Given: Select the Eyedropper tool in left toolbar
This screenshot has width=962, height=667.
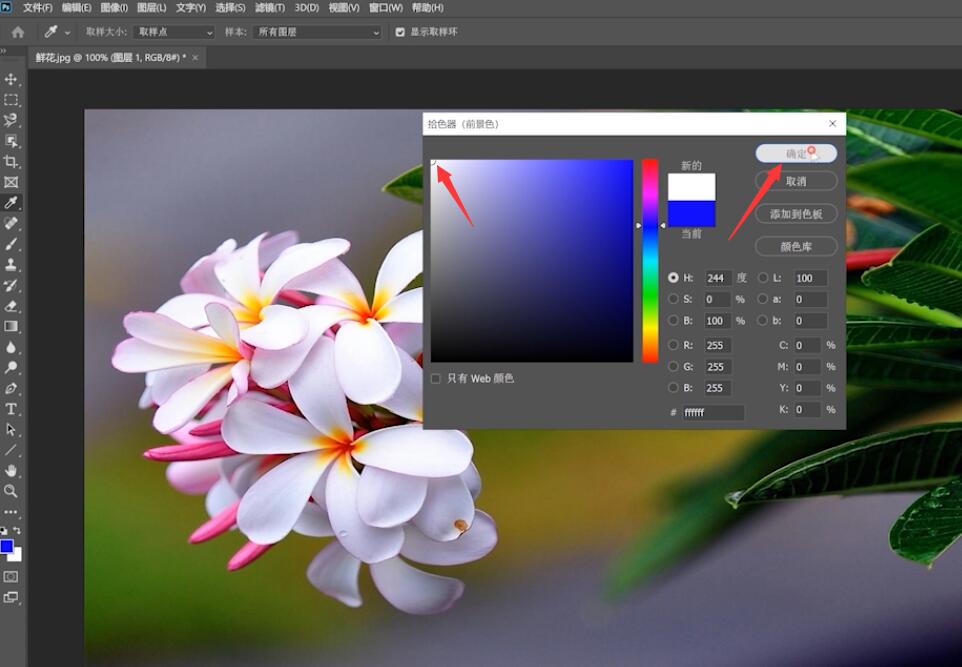Looking at the screenshot, I should click(x=10, y=202).
